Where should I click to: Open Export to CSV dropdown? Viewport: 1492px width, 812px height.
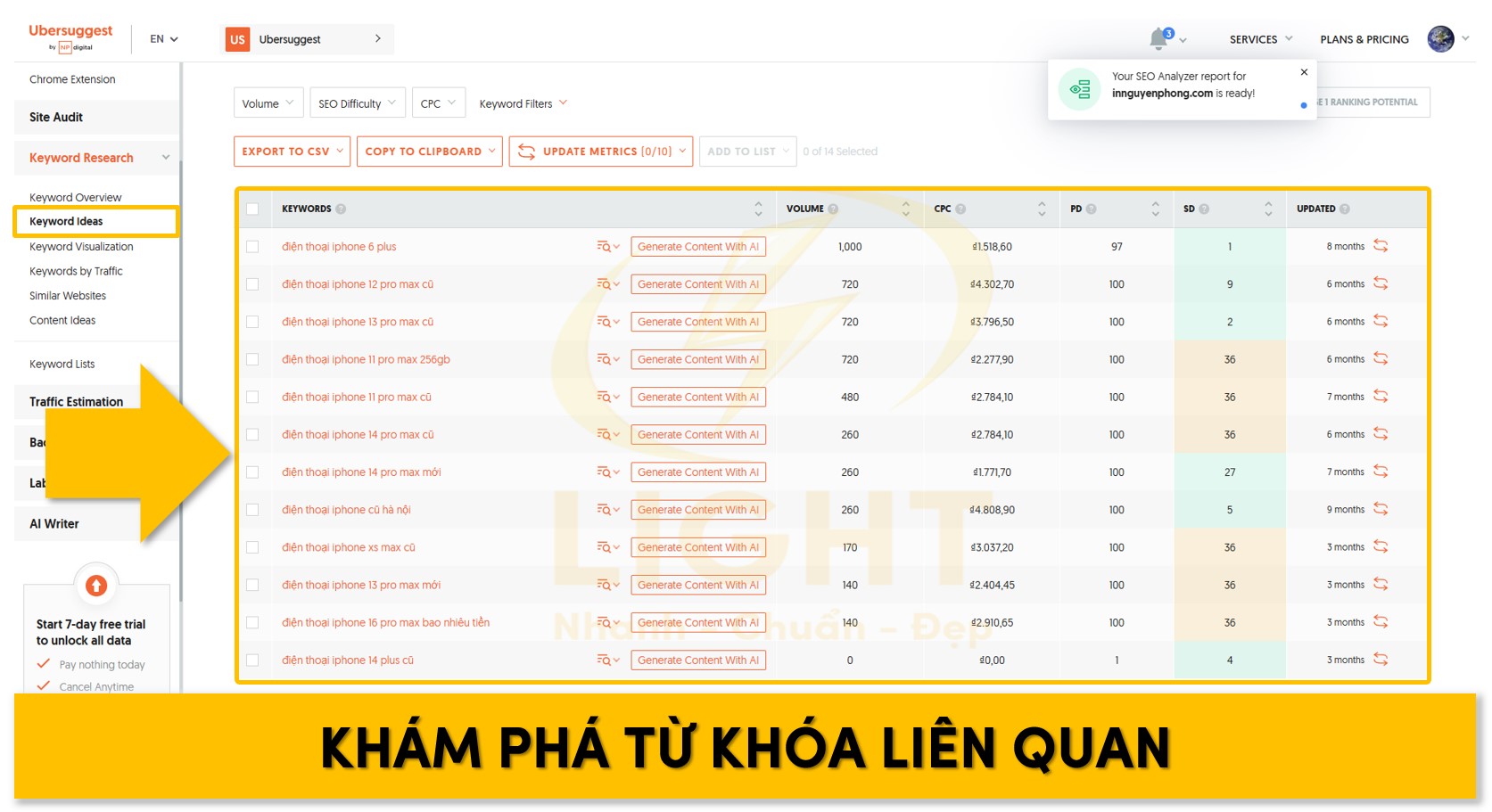pyautogui.click(x=293, y=152)
